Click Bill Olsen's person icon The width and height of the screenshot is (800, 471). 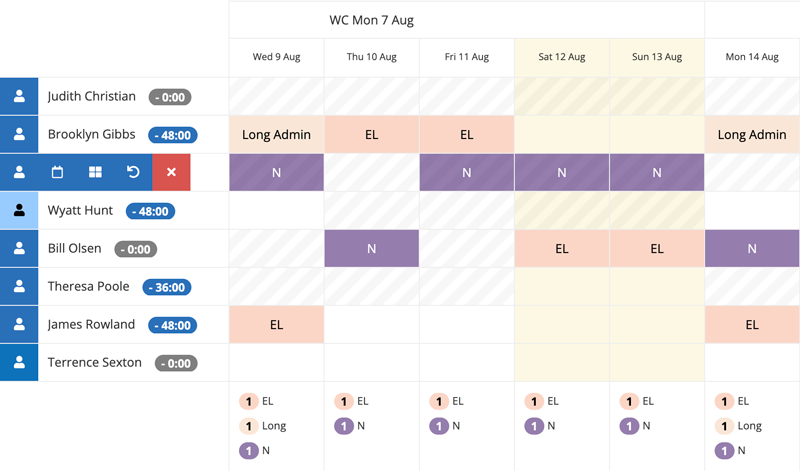point(19,249)
